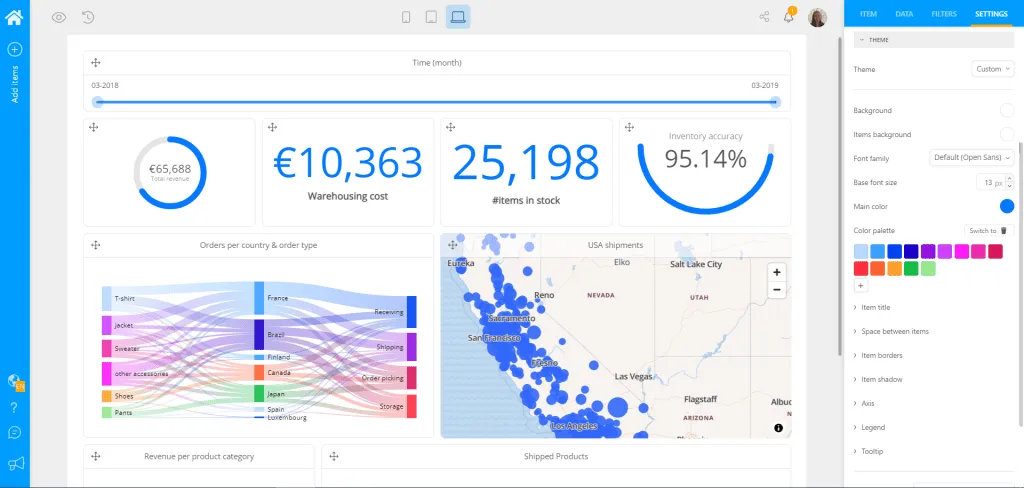Toggle the eye preview mode icon
Screen dimensions: 1024x488
tap(59, 18)
